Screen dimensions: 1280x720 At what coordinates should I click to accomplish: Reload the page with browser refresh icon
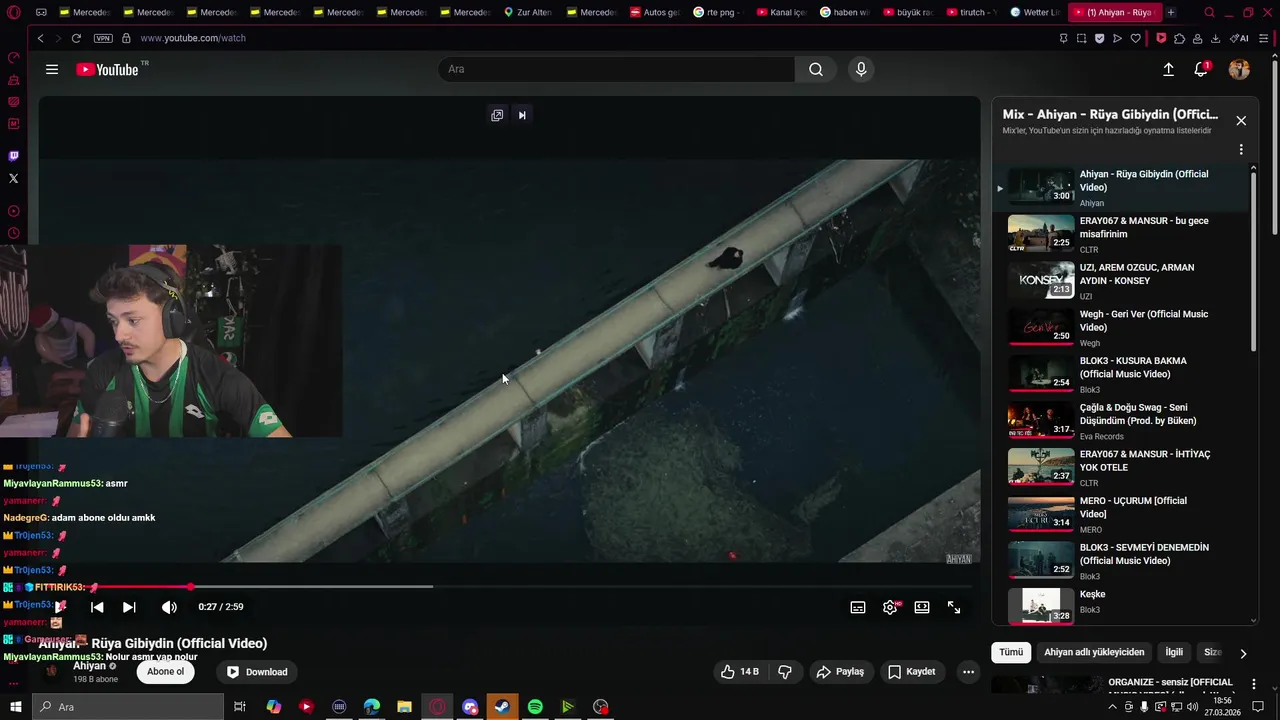pos(76,38)
